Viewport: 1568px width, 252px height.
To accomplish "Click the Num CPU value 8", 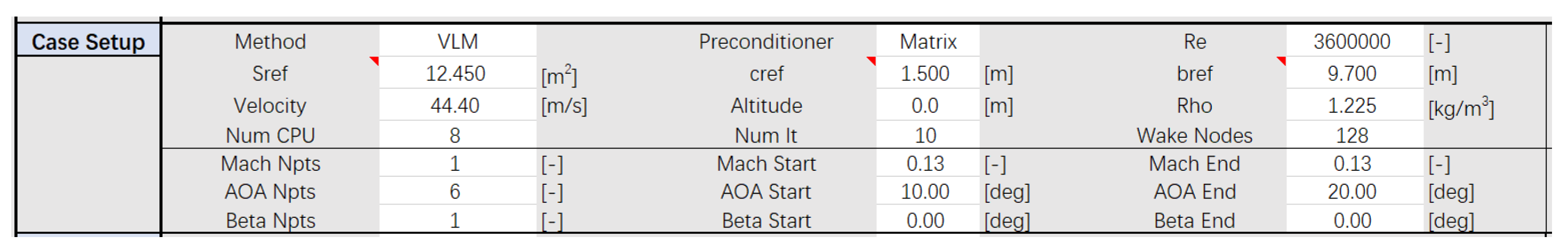I will click(455, 135).
